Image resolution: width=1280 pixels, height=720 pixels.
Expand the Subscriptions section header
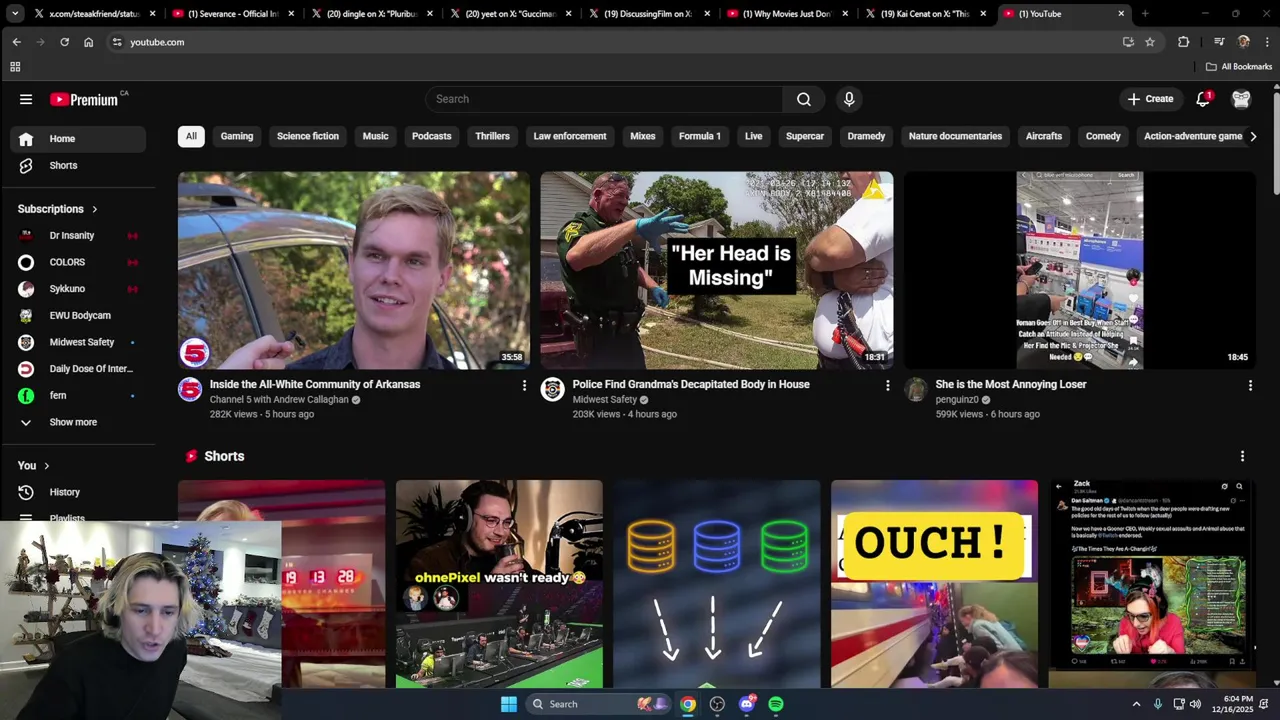58,209
